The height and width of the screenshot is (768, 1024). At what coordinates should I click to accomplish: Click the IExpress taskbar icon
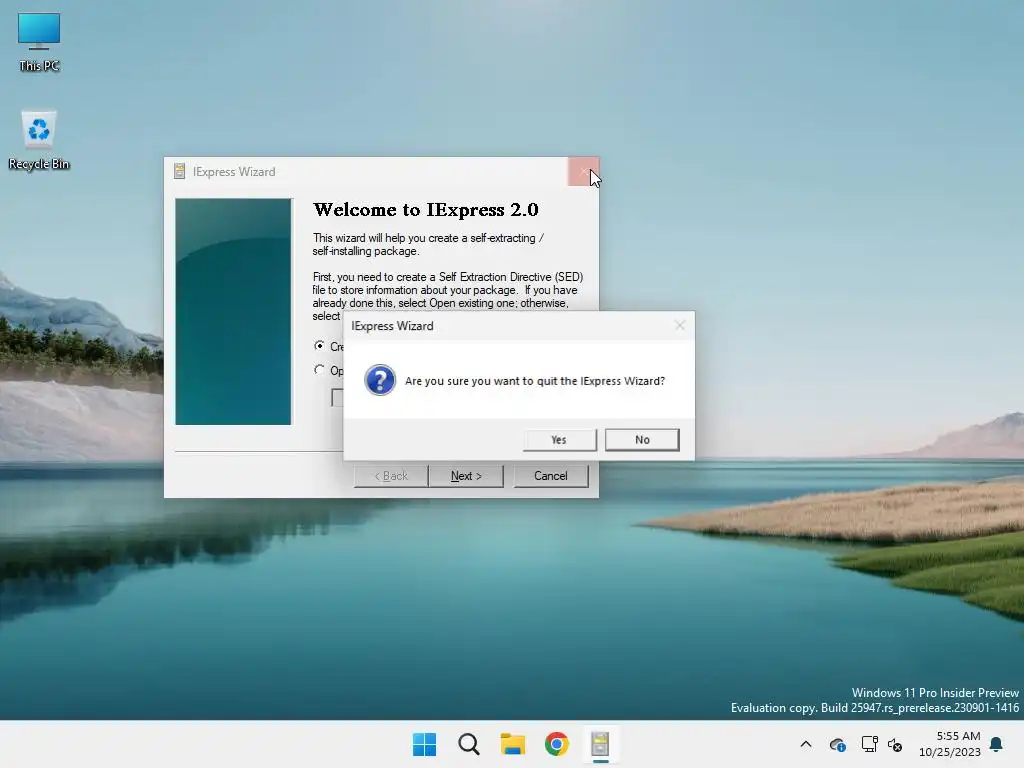click(x=600, y=744)
